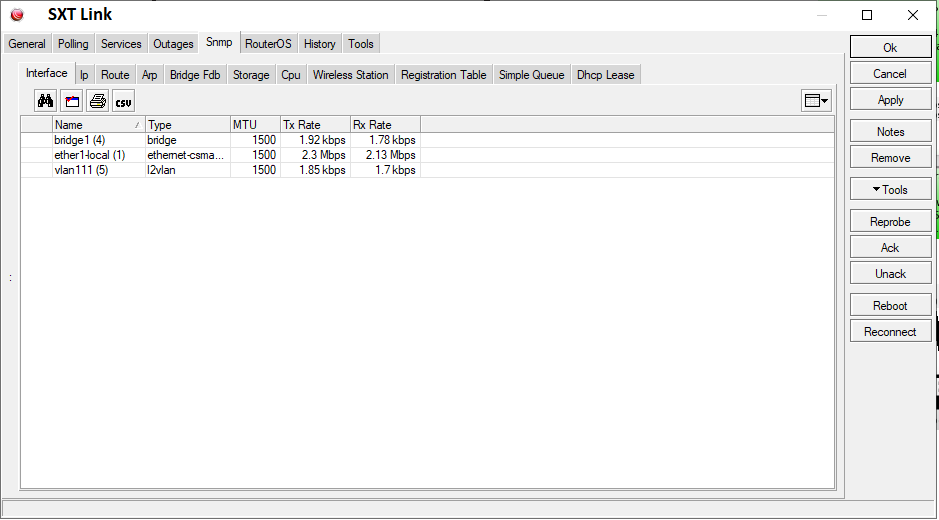Open Notes for the device

click(x=890, y=131)
